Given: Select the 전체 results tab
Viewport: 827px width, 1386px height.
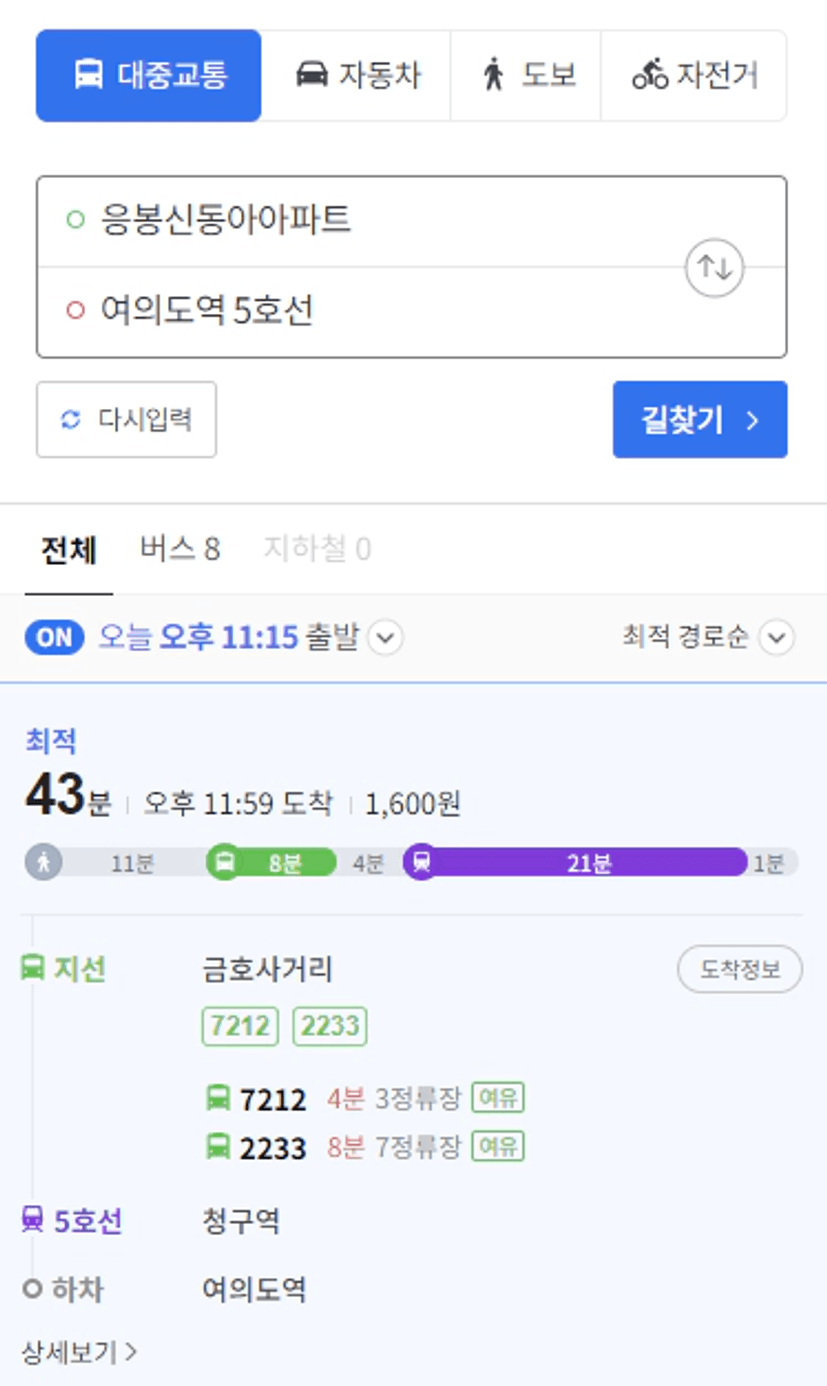Looking at the screenshot, I should pyautogui.click(x=69, y=550).
